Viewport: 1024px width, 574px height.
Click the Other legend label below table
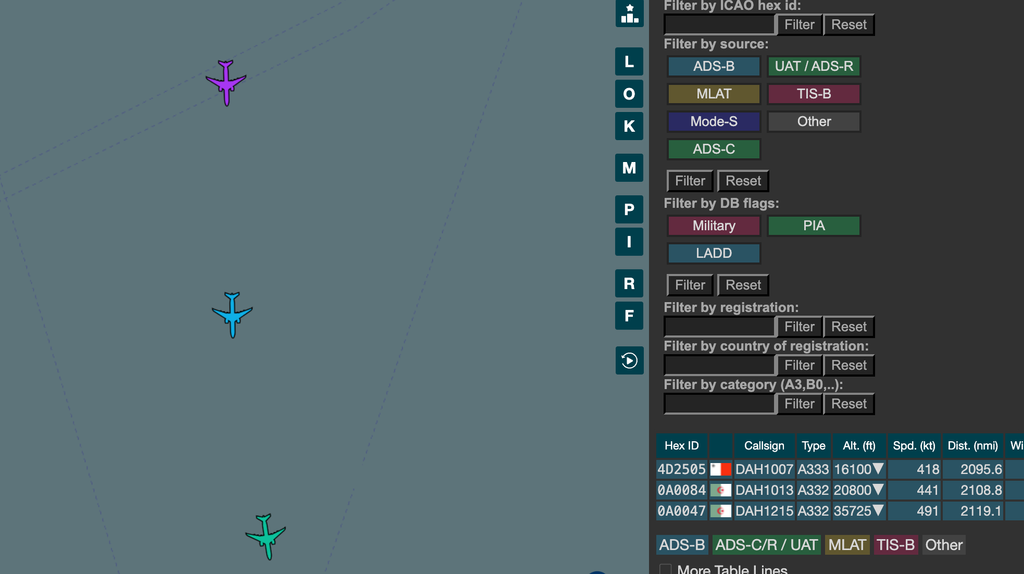(x=944, y=545)
